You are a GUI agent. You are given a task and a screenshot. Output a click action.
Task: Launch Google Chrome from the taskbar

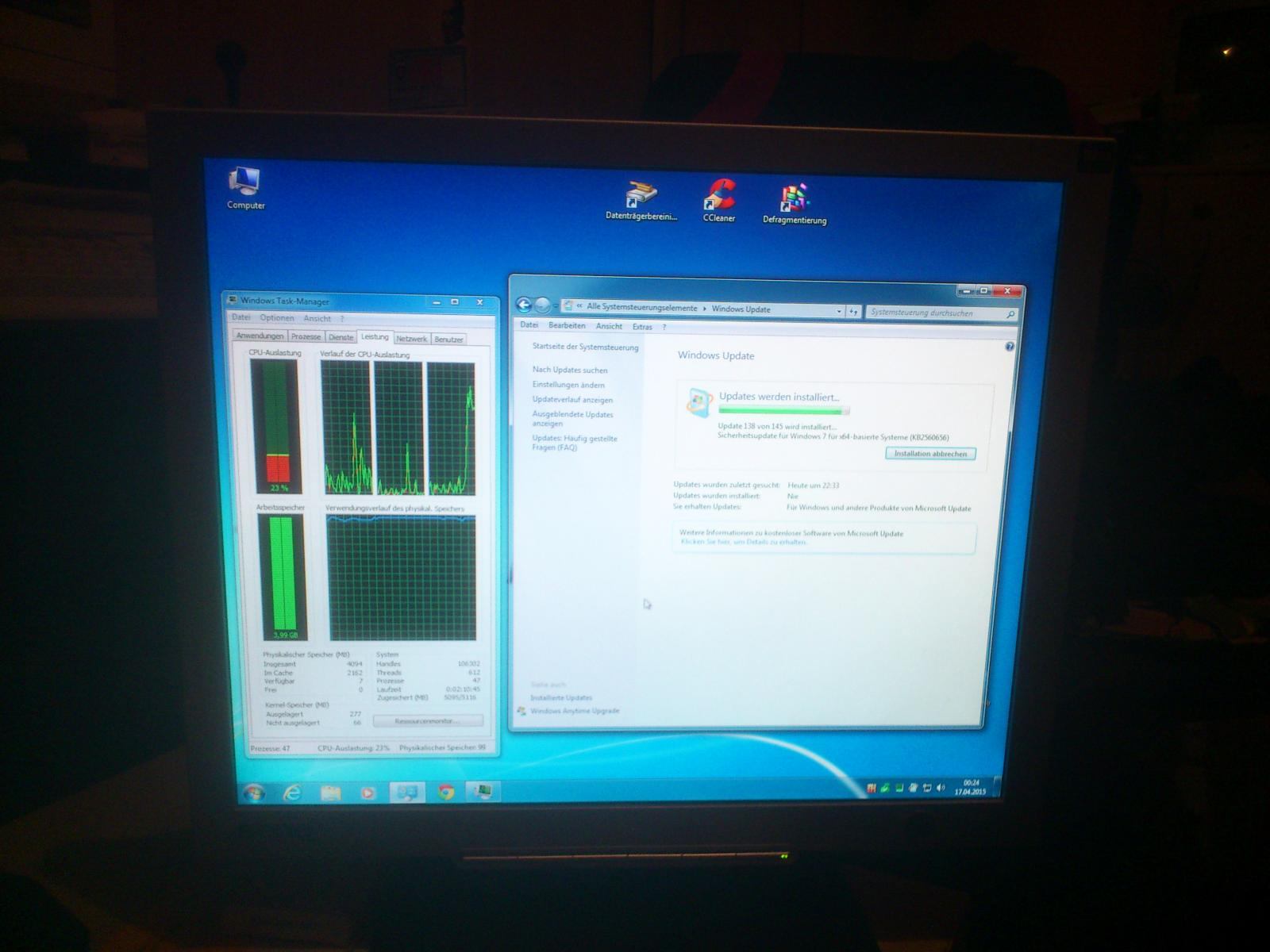445,792
